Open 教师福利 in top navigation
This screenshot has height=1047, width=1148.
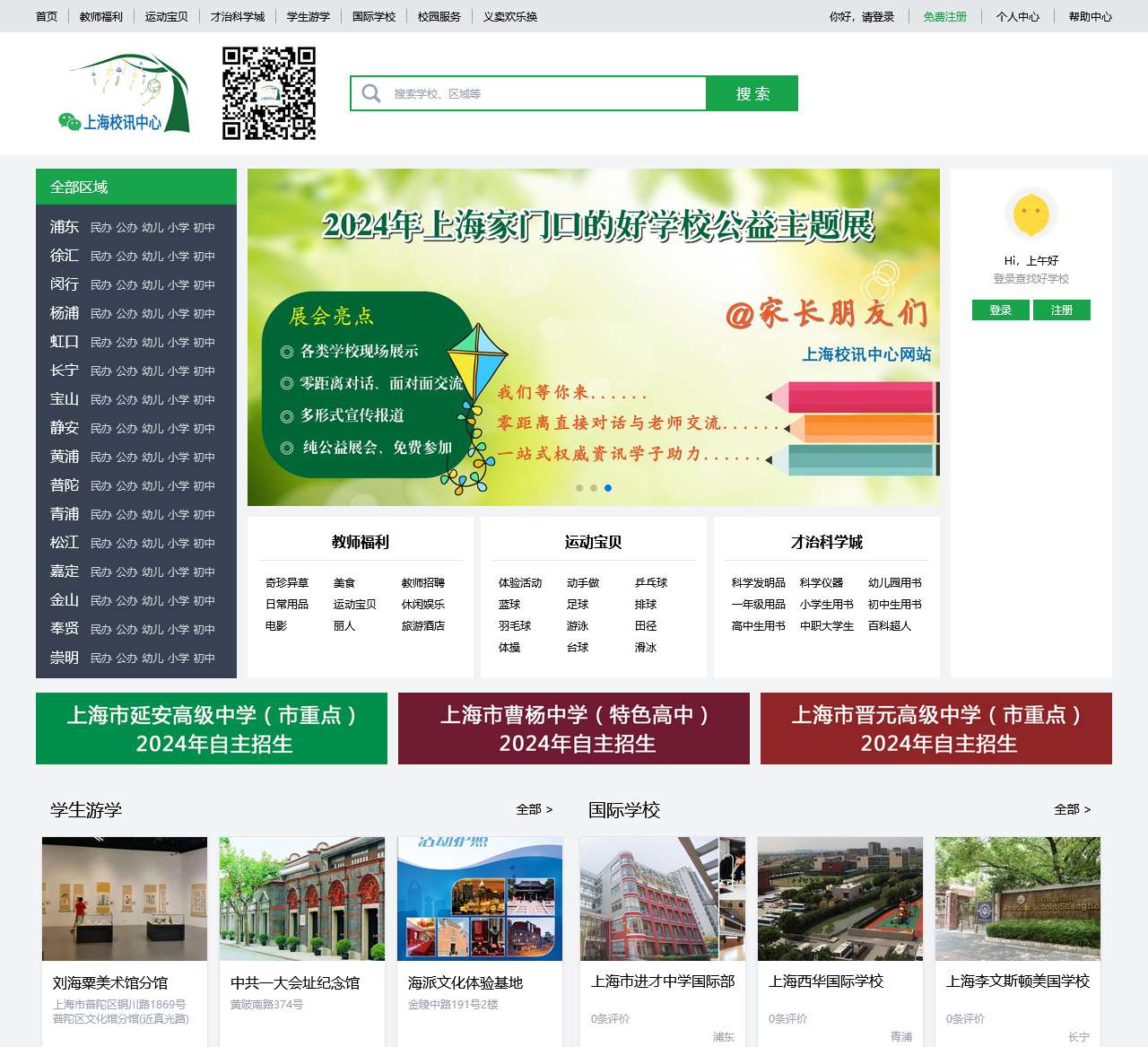pos(101,17)
